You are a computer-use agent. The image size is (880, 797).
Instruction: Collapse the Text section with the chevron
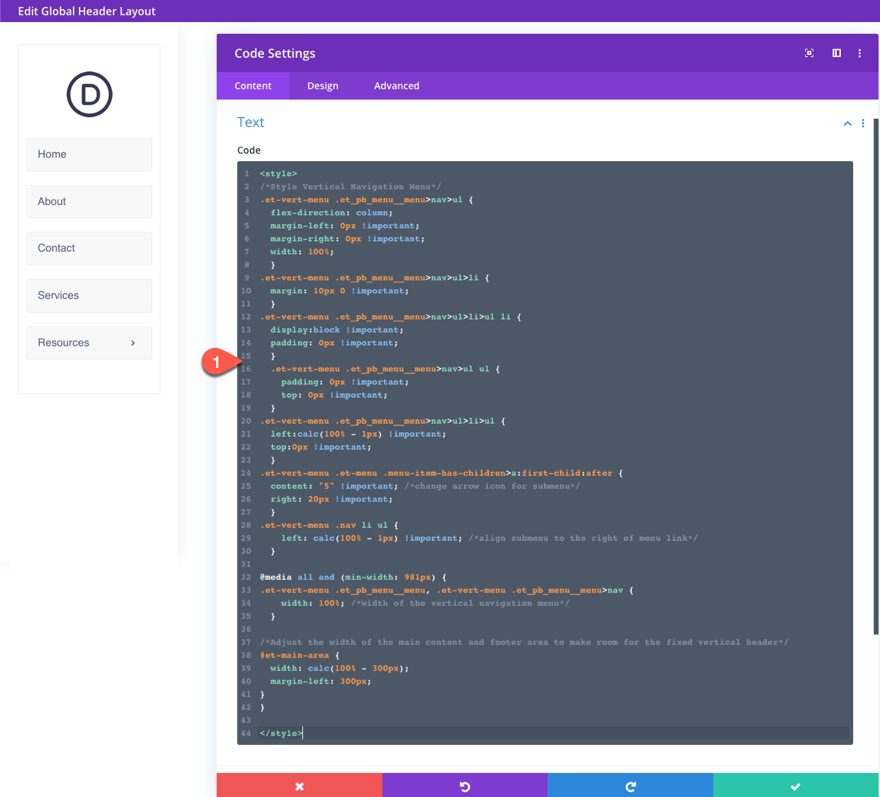click(847, 122)
